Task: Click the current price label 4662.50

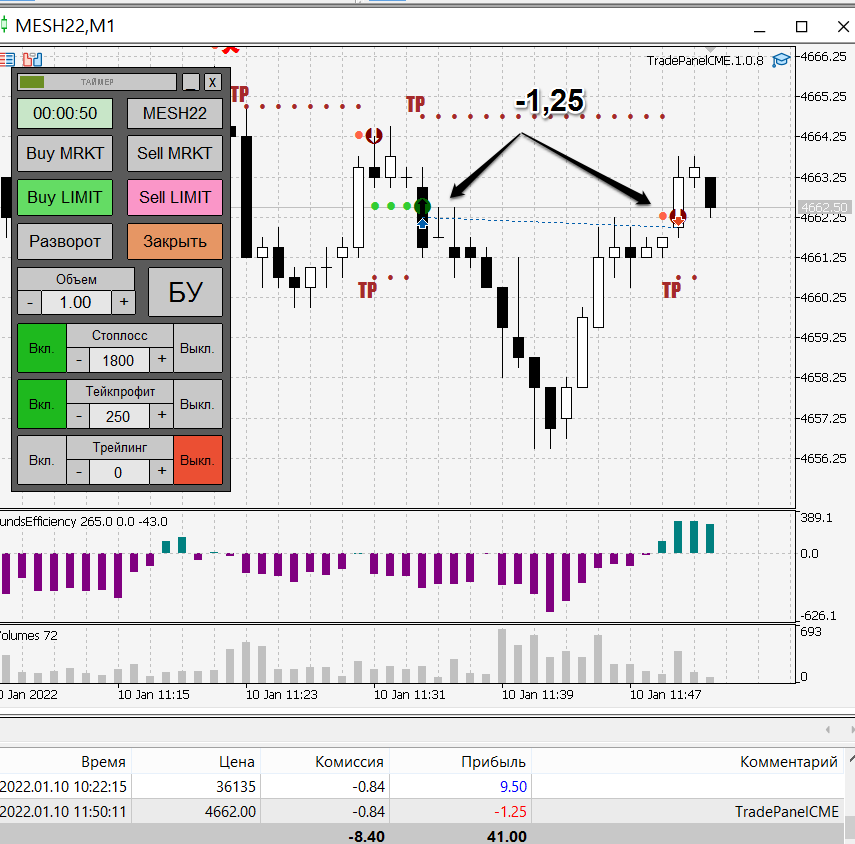Action: coord(824,208)
